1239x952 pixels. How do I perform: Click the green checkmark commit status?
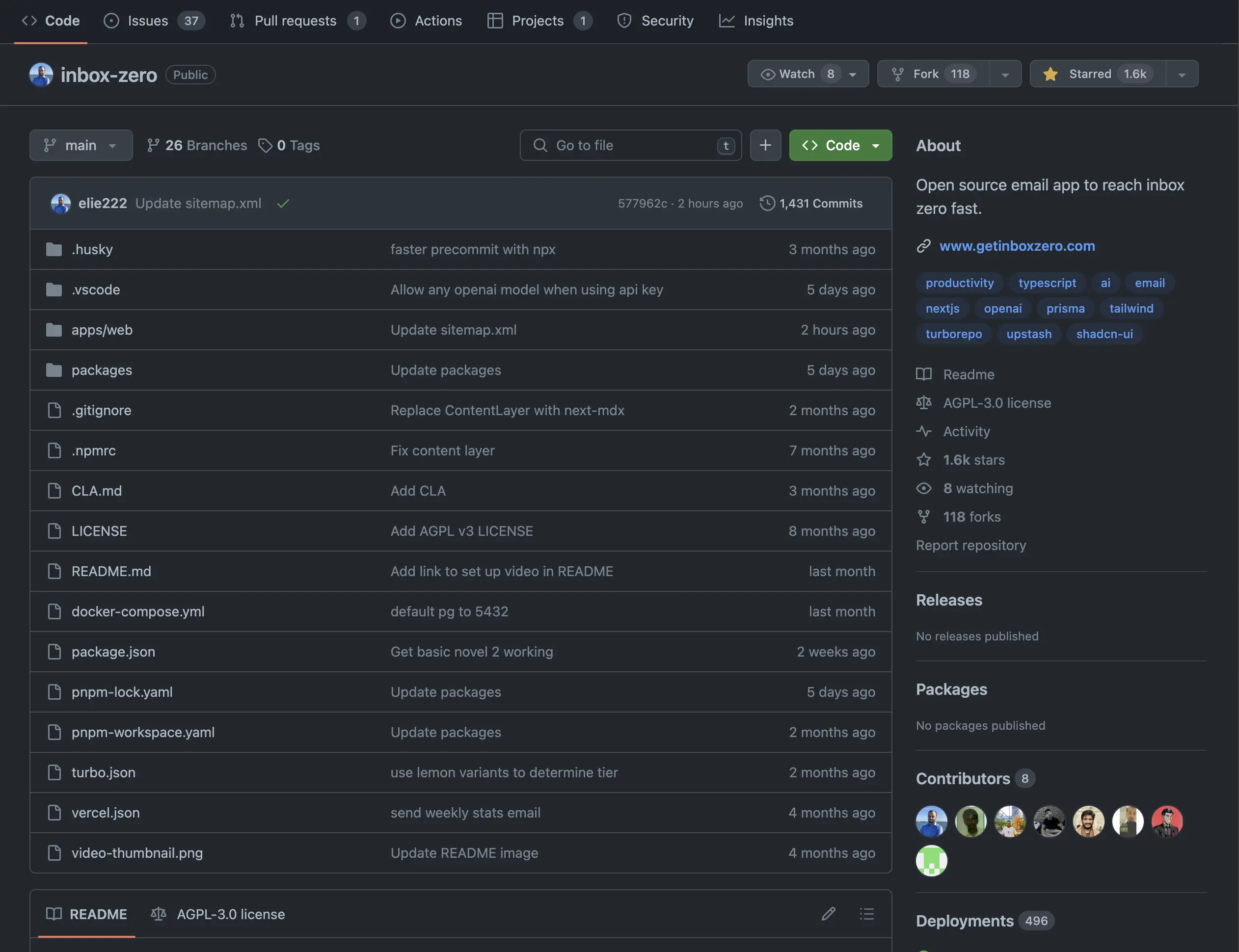[283, 204]
